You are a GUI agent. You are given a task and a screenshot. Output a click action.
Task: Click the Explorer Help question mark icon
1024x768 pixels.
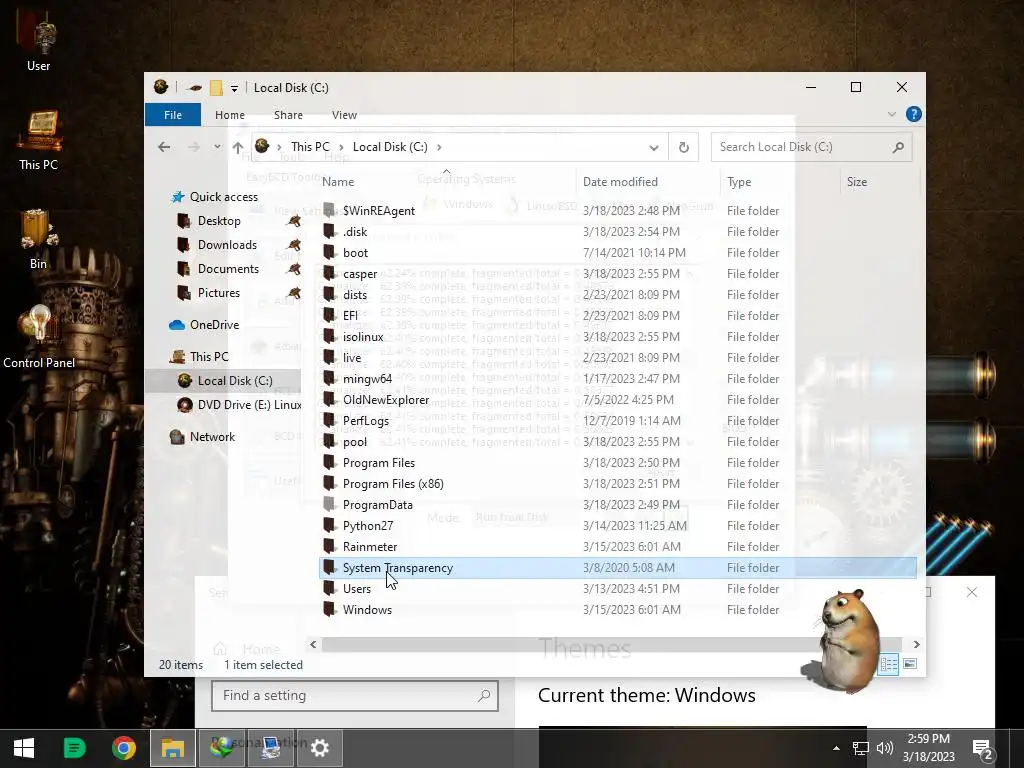914,114
